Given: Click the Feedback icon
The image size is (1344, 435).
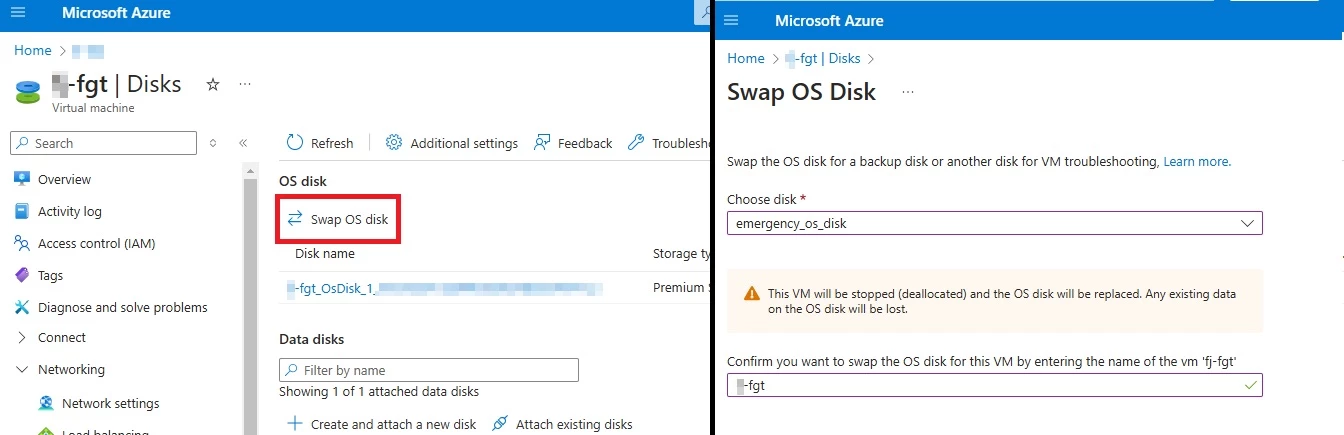Looking at the screenshot, I should click(542, 143).
